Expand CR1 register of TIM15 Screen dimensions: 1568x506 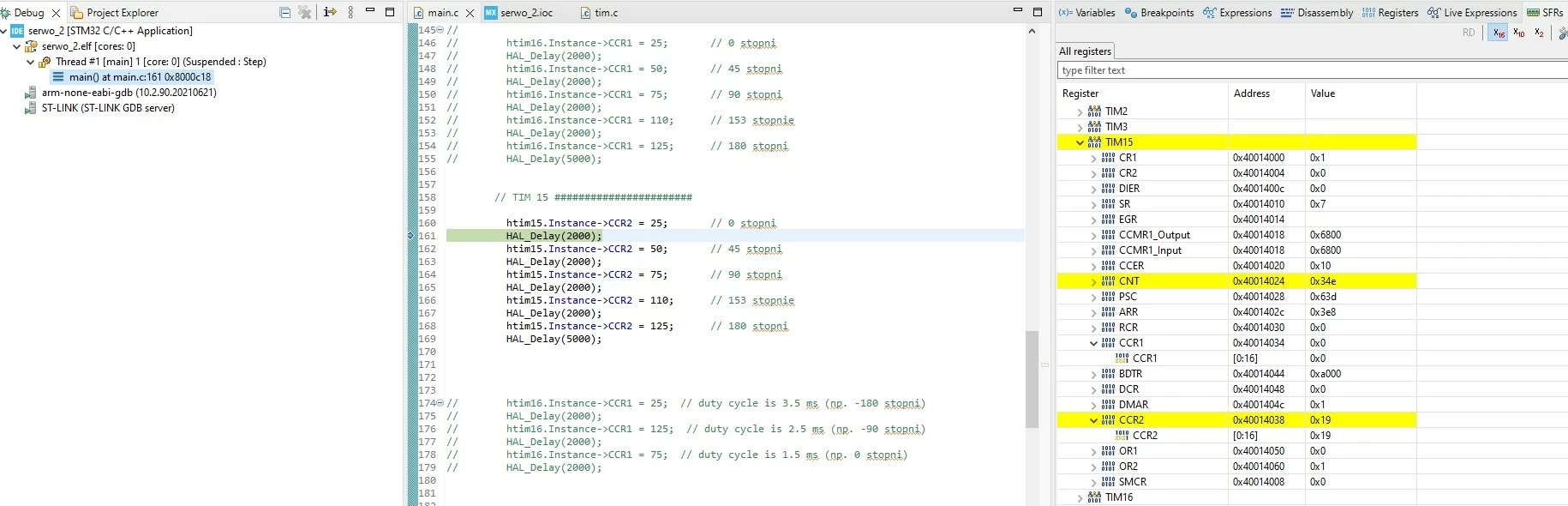click(x=1093, y=158)
